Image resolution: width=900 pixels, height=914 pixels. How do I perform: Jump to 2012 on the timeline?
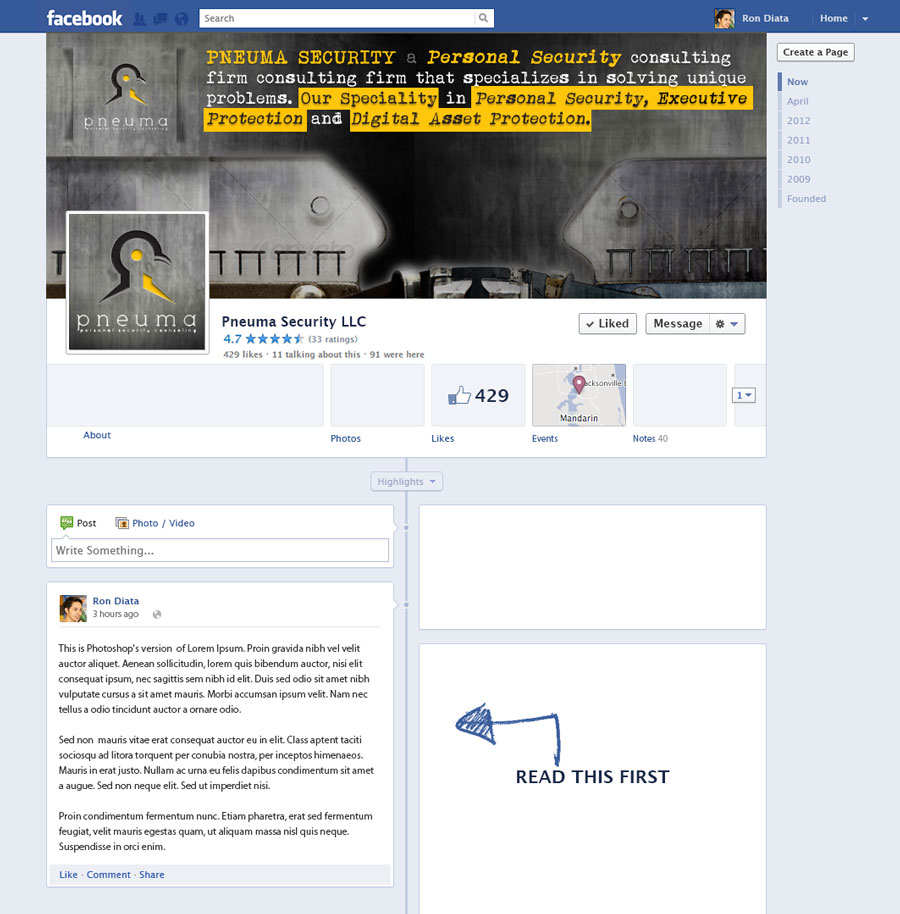coord(799,121)
